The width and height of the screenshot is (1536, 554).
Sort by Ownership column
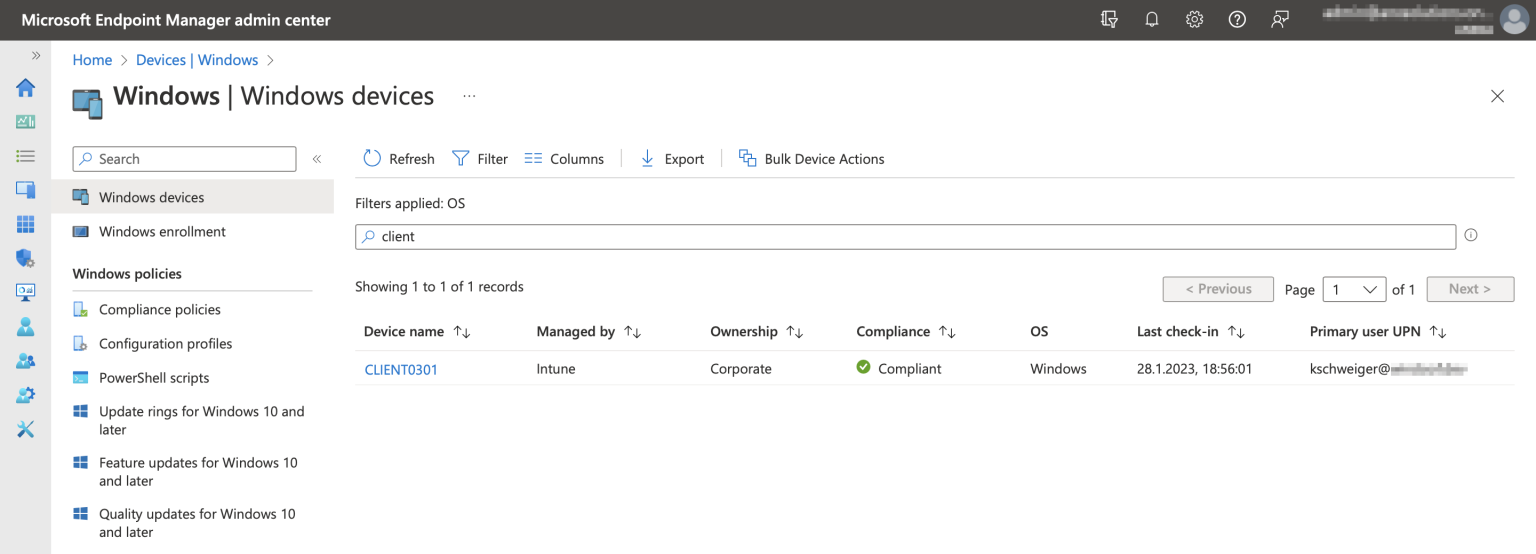pos(757,331)
